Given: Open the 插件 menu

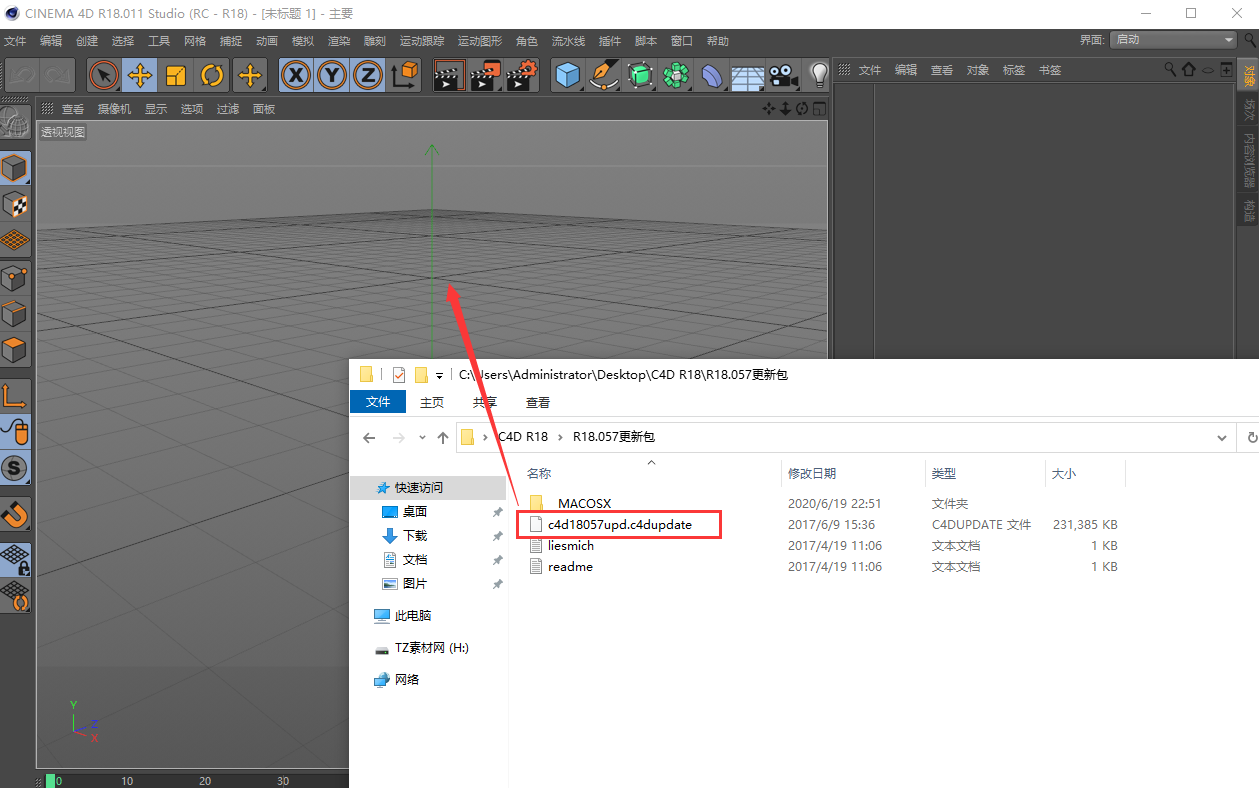Looking at the screenshot, I should (x=610, y=41).
